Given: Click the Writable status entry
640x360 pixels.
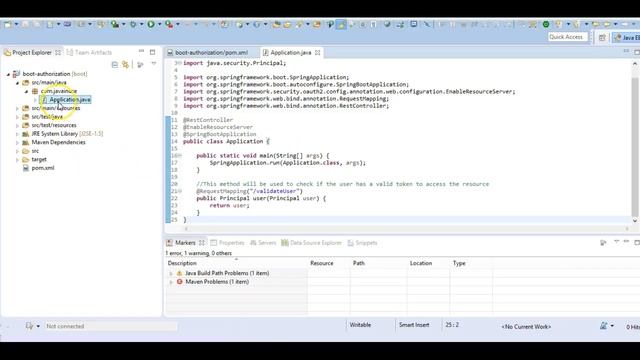Looking at the screenshot, I should point(360,325).
